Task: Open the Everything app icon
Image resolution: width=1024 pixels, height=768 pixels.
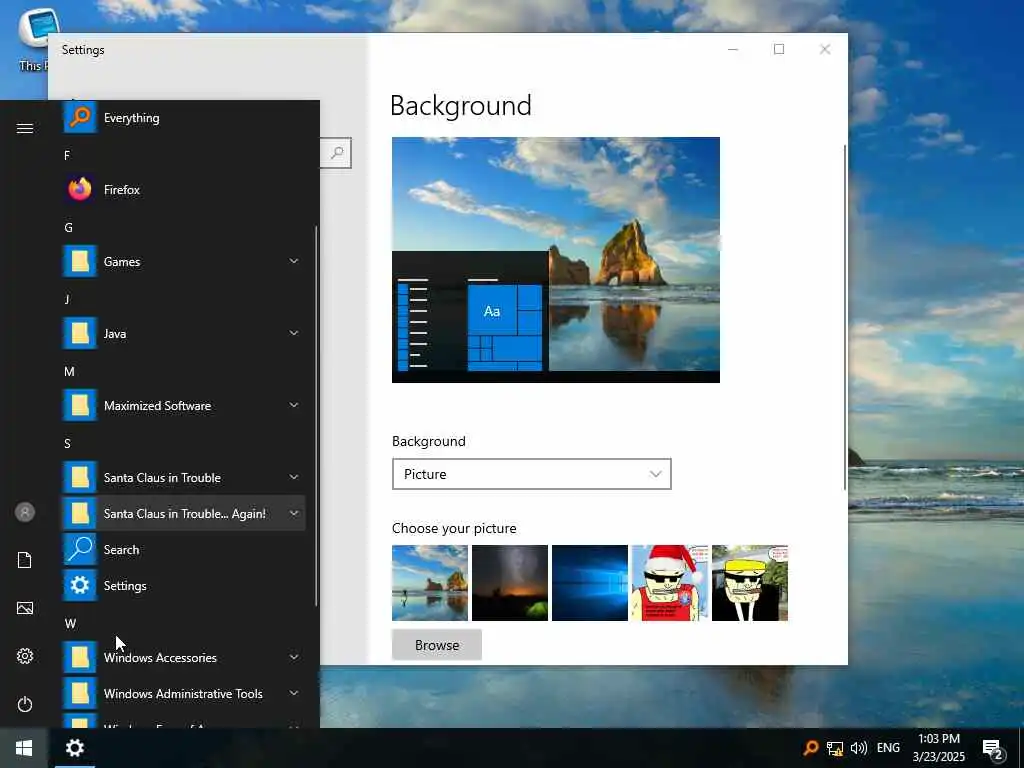Action: pos(80,118)
